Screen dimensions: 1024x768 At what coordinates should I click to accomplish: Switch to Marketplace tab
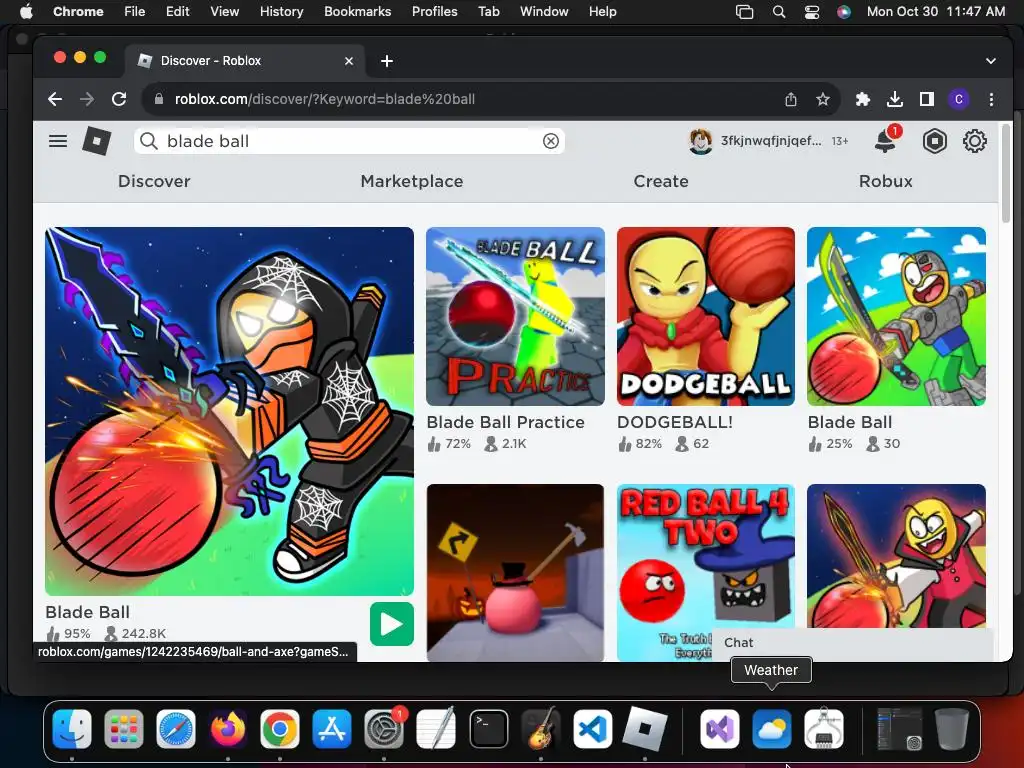tap(412, 182)
